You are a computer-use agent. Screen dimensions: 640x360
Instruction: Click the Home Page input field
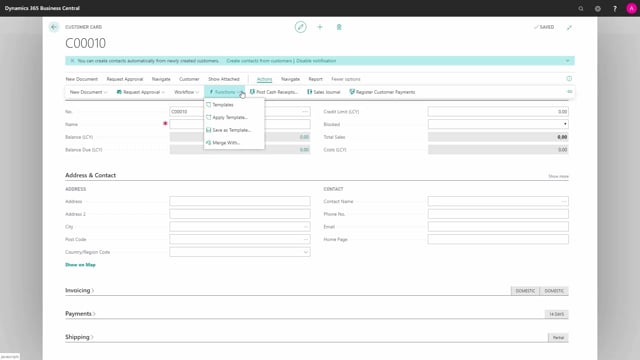click(x=498, y=239)
